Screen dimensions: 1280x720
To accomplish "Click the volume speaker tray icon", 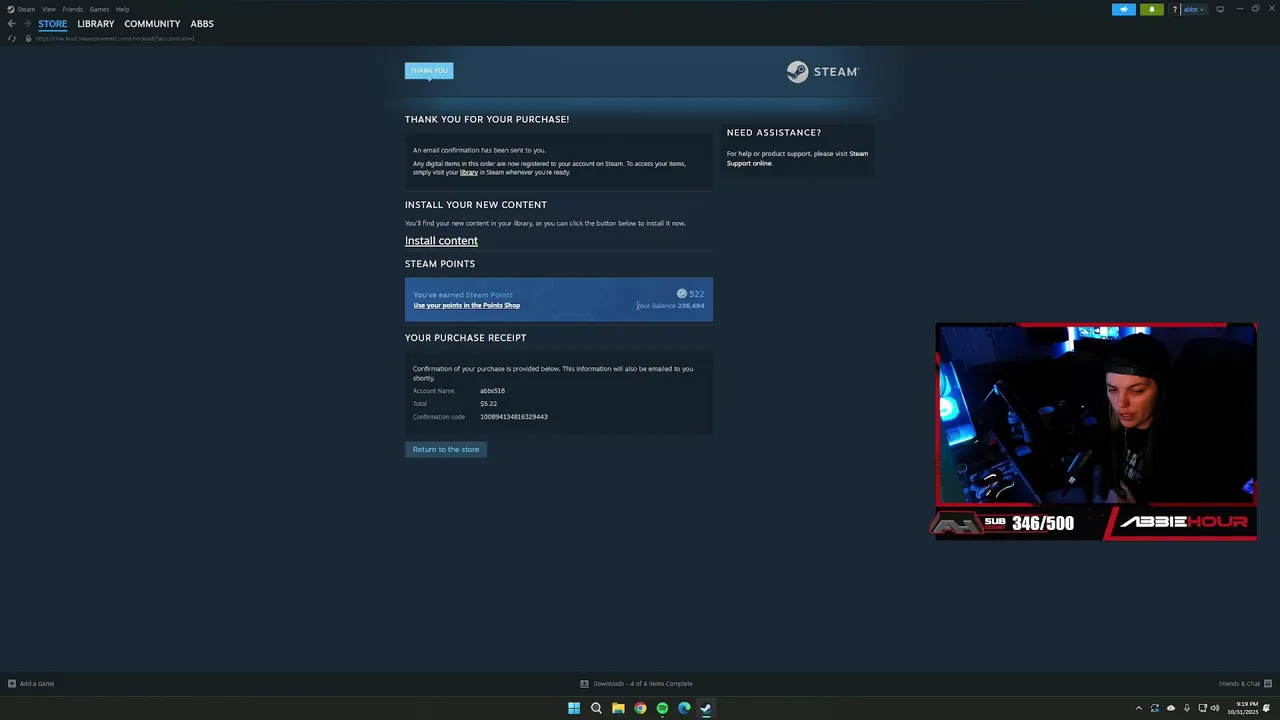I will click(x=1215, y=708).
